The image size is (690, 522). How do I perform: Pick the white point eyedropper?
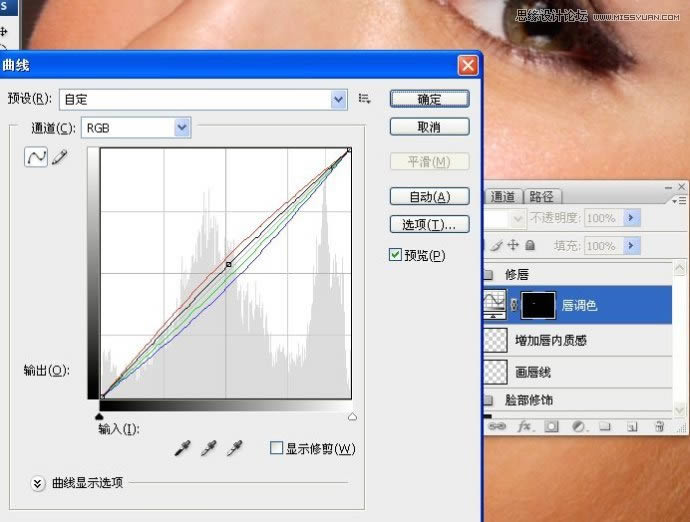236,450
